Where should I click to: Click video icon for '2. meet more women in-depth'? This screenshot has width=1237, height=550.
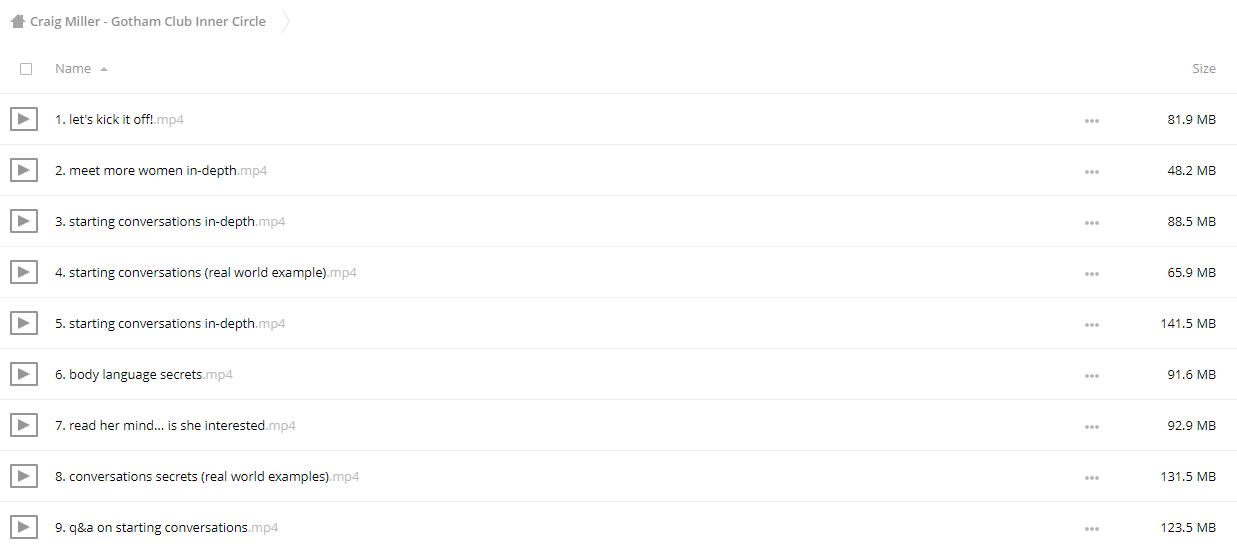(24, 170)
